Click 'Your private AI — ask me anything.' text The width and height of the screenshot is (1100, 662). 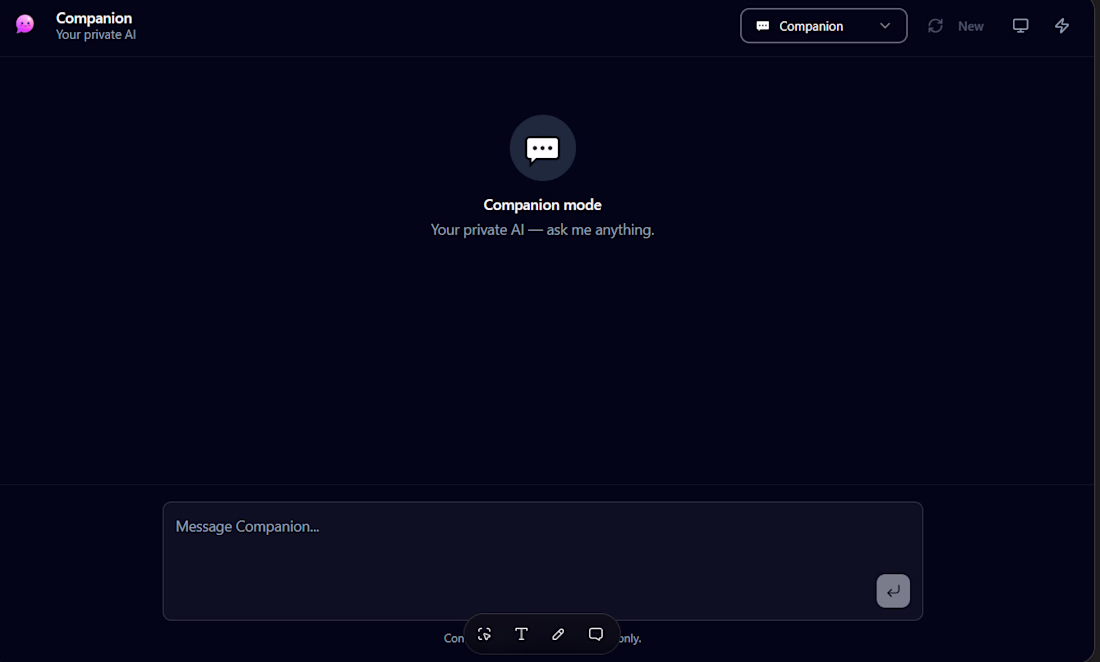(542, 230)
